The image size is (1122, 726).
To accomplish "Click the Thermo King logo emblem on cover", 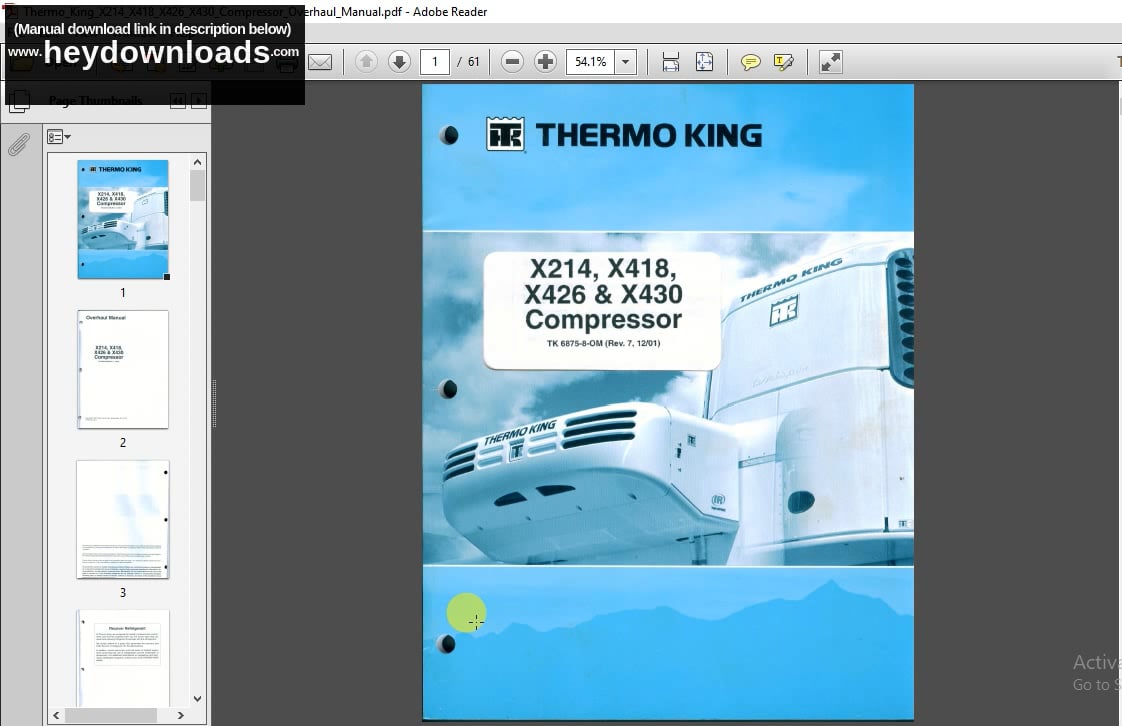I will pyautogui.click(x=505, y=134).
